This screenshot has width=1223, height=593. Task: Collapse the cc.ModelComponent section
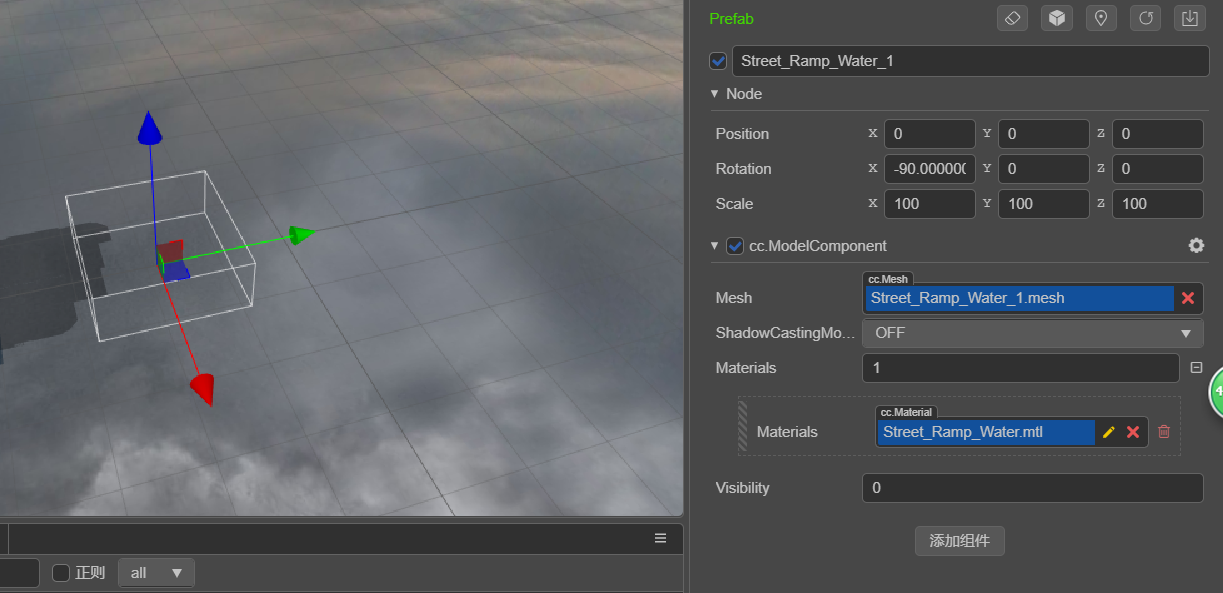pos(715,246)
